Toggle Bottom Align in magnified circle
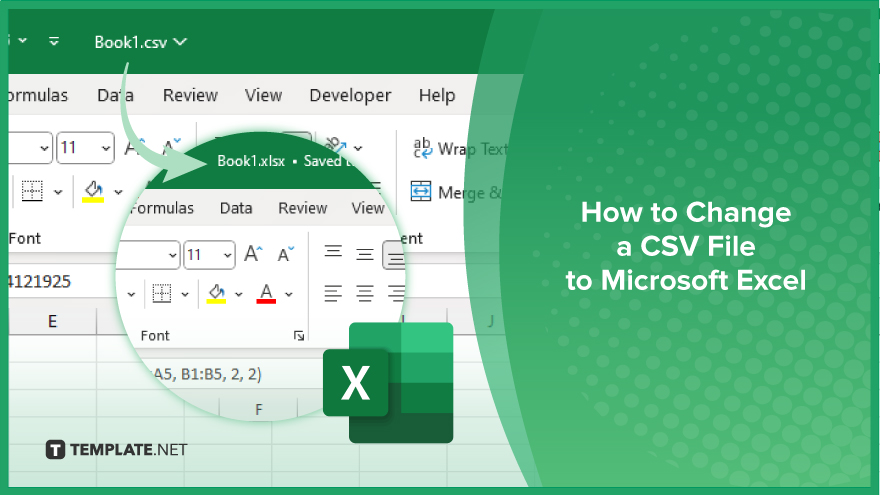Image resolution: width=880 pixels, height=495 pixels. [x=395, y=256]
